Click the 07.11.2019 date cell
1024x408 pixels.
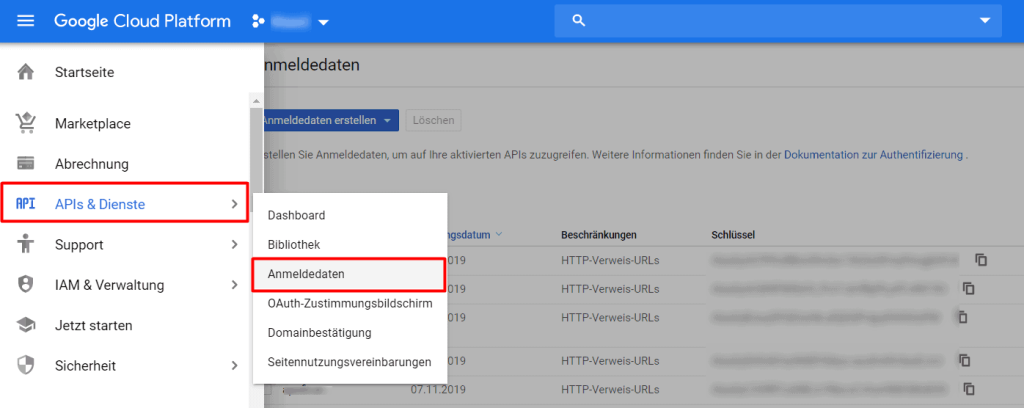[x=438, y=390]
